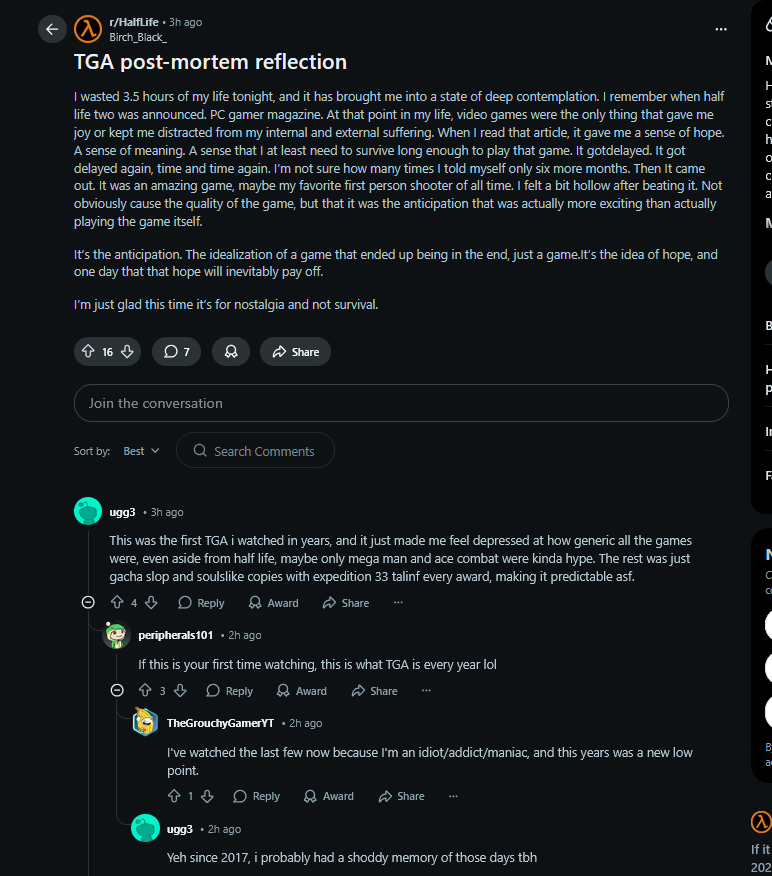Downvote the main post
This screenshot has height=876, width=772.
pyautogui.click(x=127, y=352)
